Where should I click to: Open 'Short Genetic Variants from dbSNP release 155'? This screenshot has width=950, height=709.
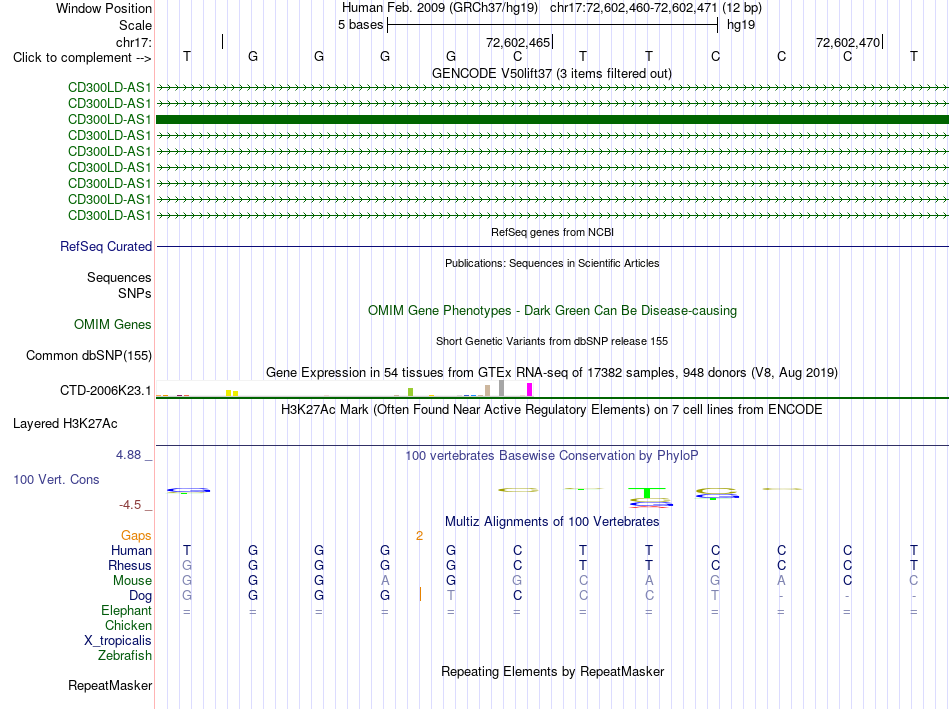552,341
